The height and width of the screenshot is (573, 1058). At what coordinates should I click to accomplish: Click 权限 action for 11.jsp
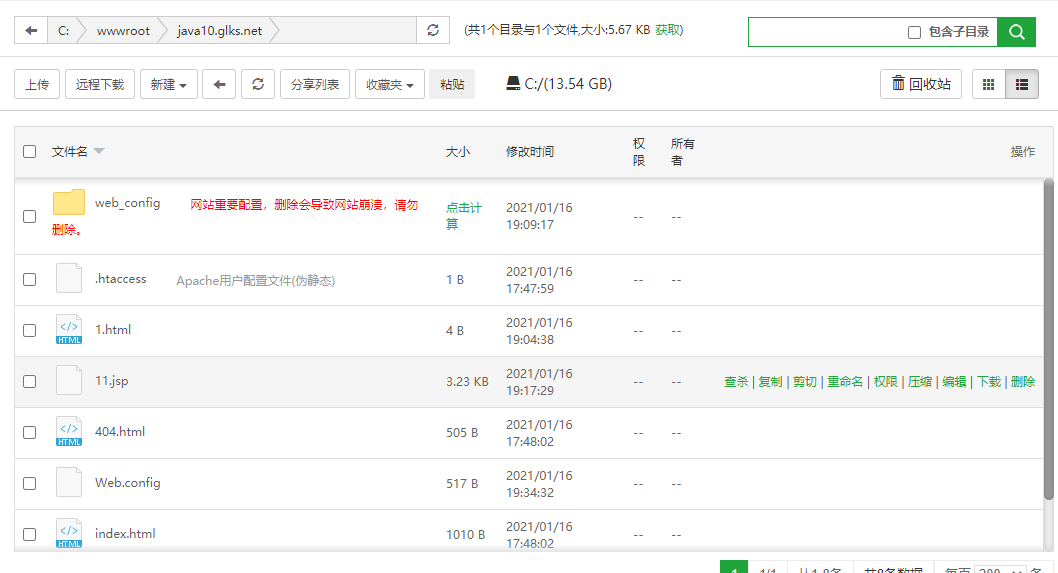(885, 382)
